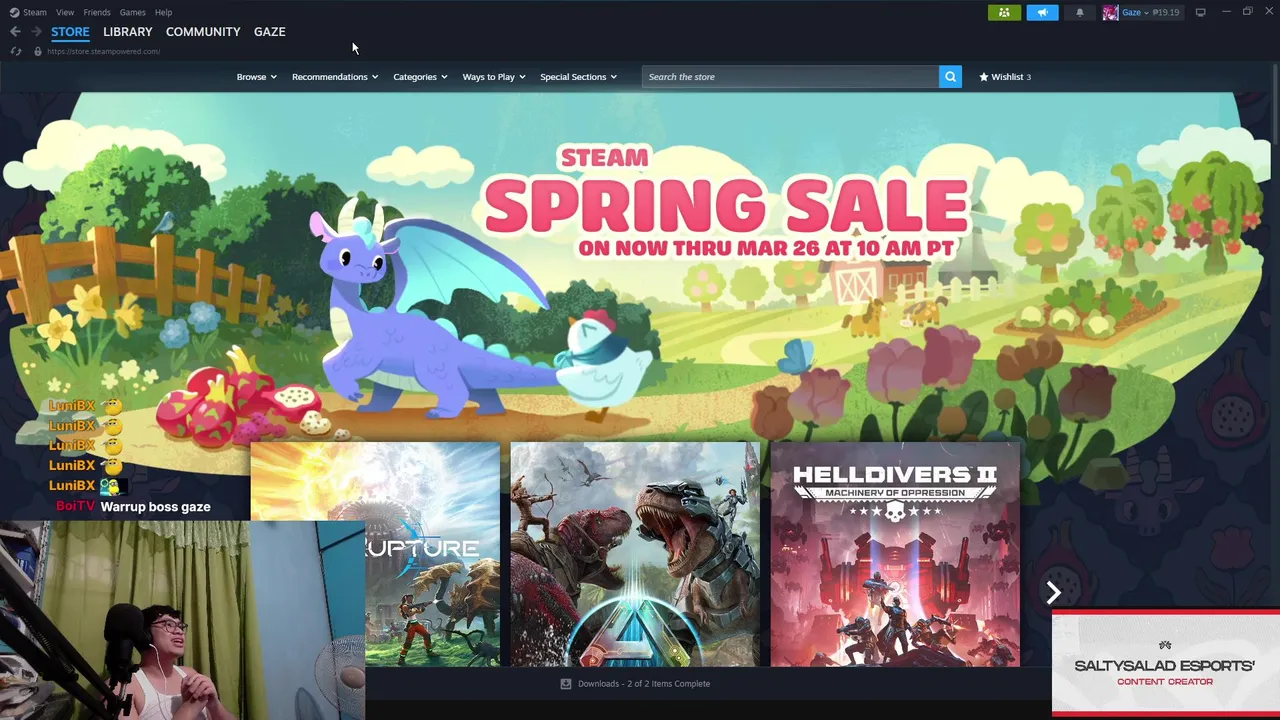
Task: Expand the Browse dropdown
Action: point(256,77)
